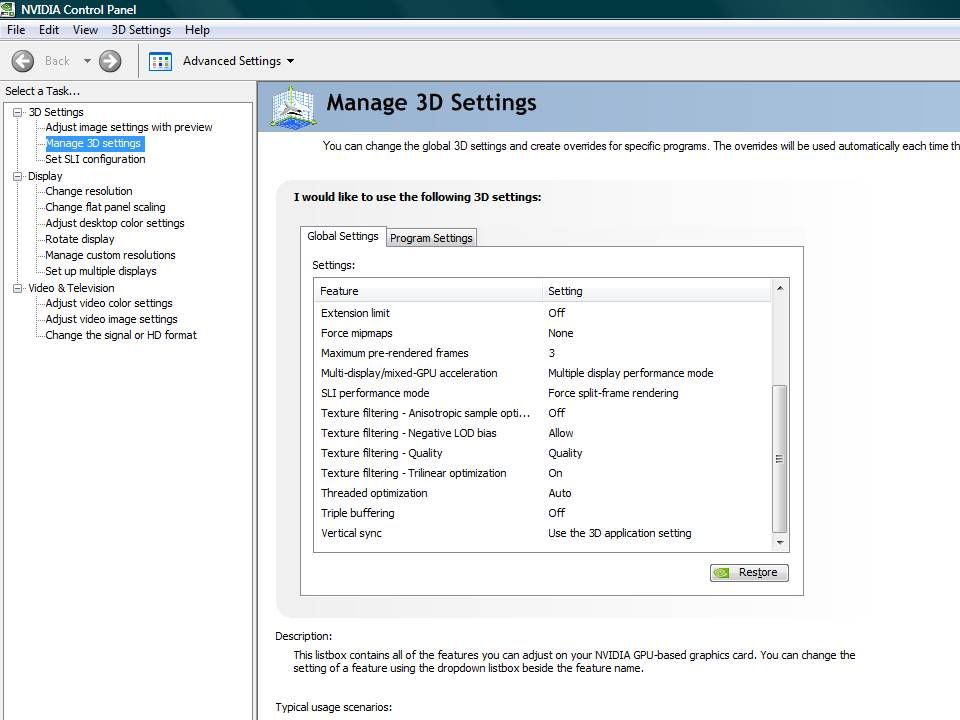Image resolution: width=960 pixels, height=720 pixels.
Task: Open Manage custom resolutions
Action: point(110,255)
